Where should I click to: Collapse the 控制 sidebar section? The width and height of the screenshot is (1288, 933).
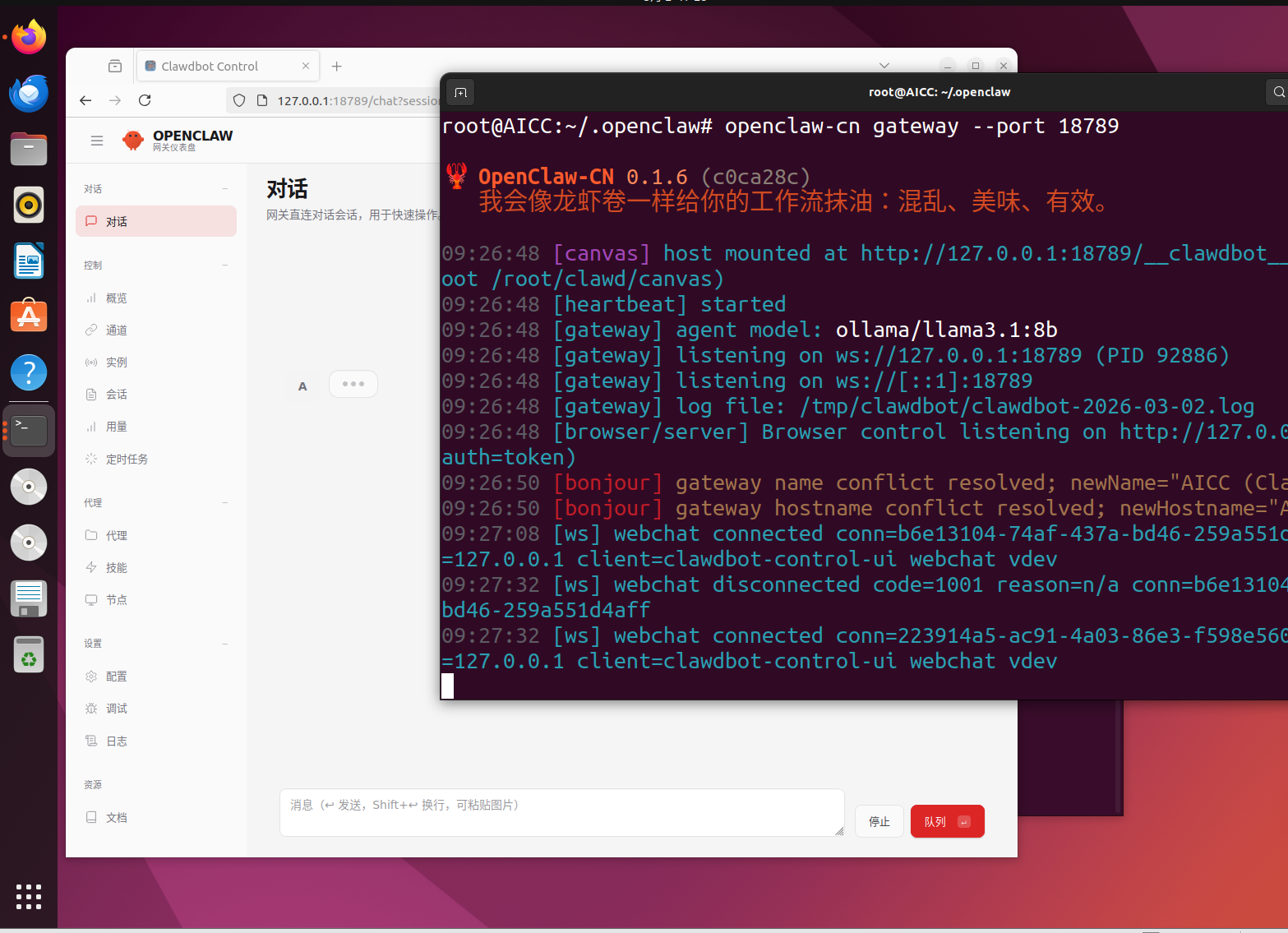(x=224, y=265)
